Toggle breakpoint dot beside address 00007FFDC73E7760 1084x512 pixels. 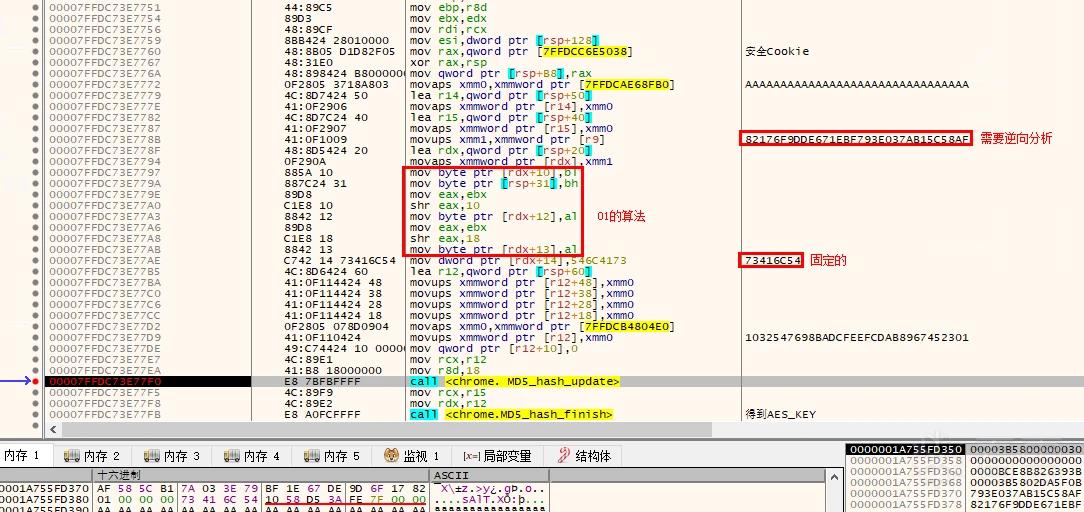(x=35, y=52)
